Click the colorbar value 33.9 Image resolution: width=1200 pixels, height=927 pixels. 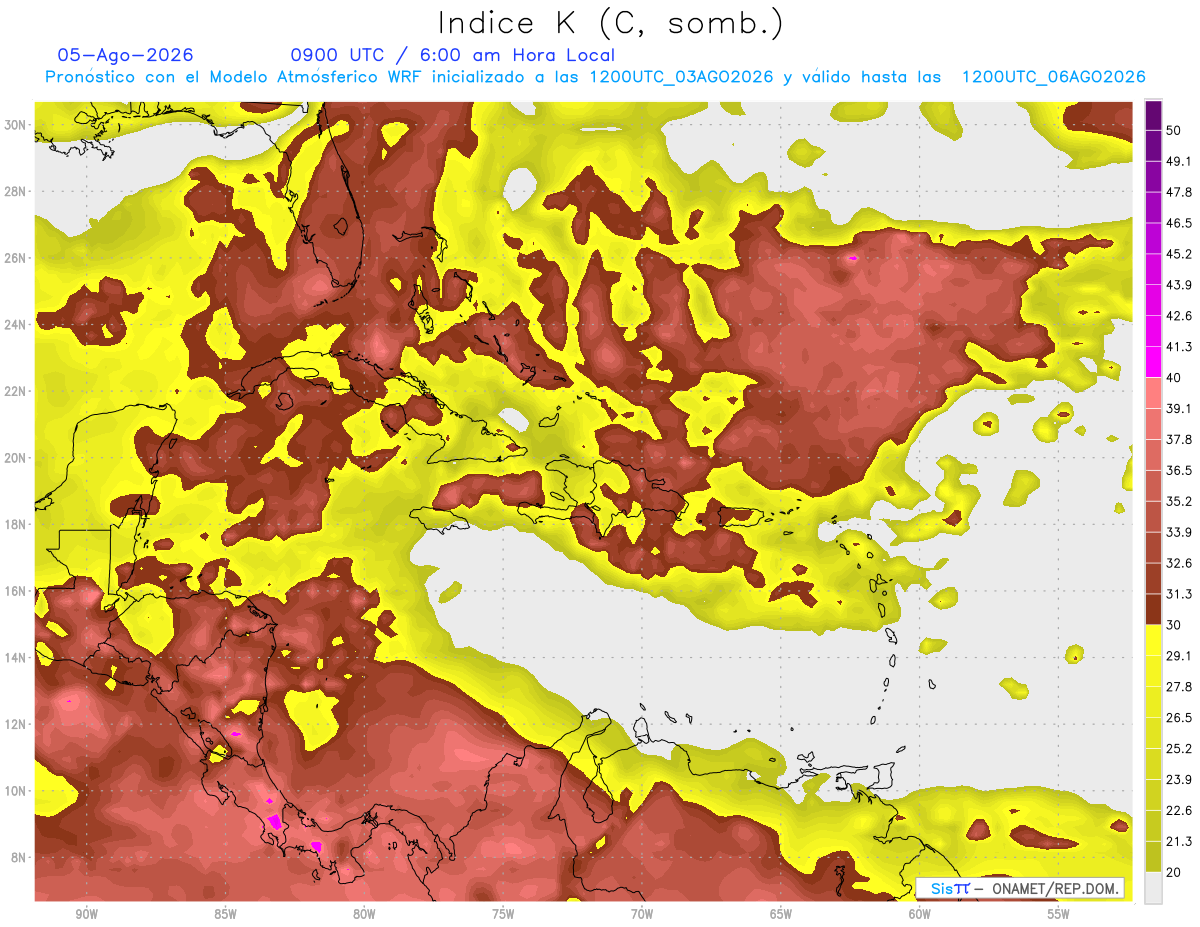pos(1180,532)
